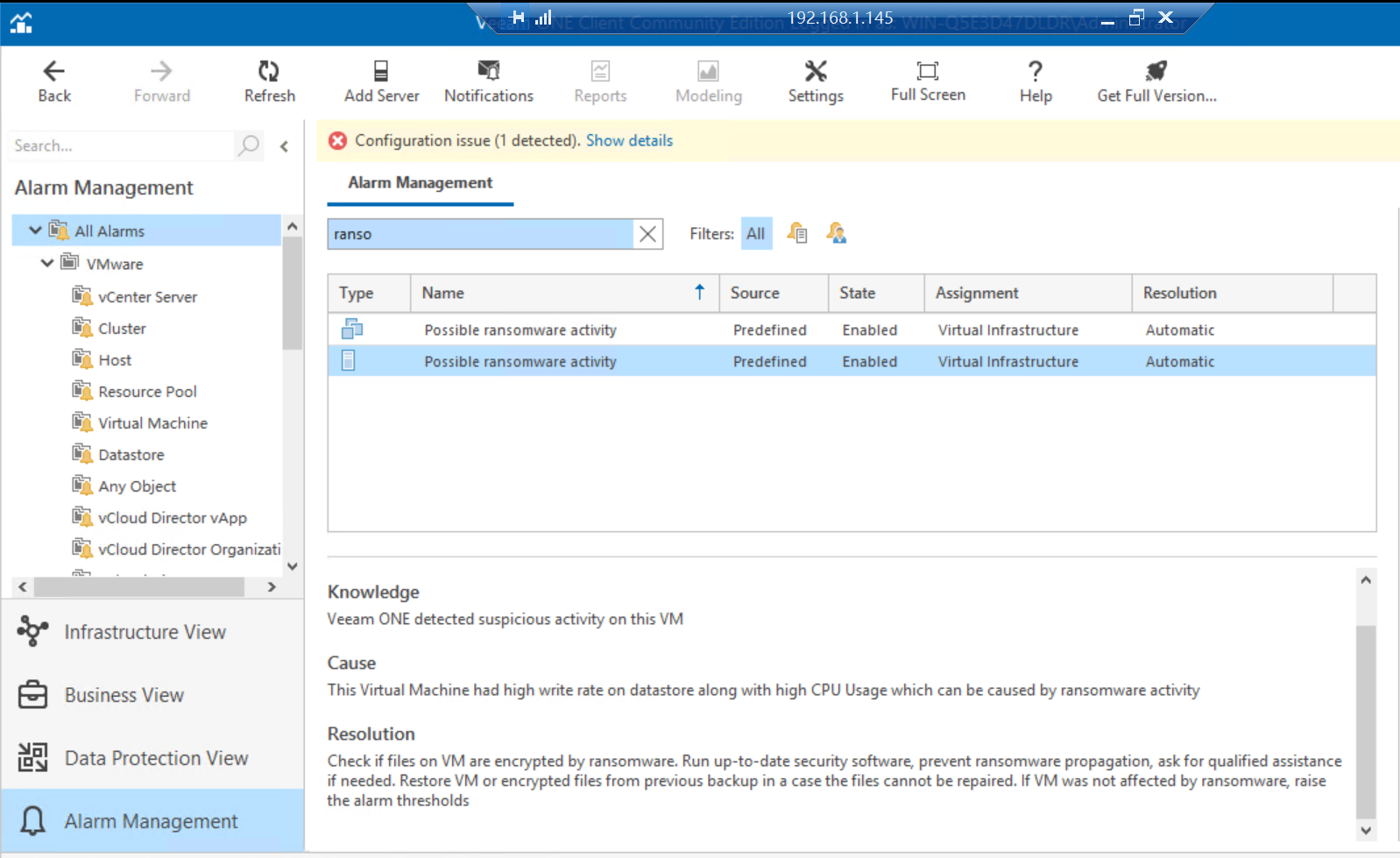Click tree vertical scrollbar up arrow

[x=293, y=226]
